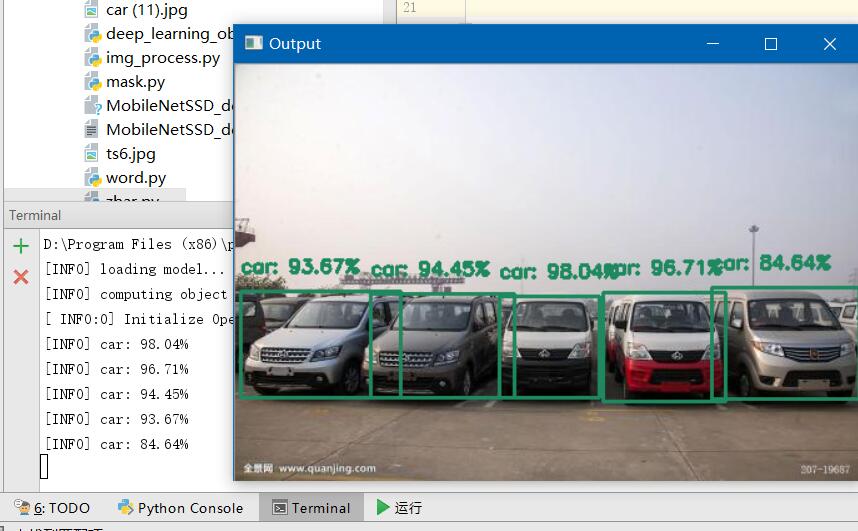
Task: Click the Output window title text
Action: [294, 44]
